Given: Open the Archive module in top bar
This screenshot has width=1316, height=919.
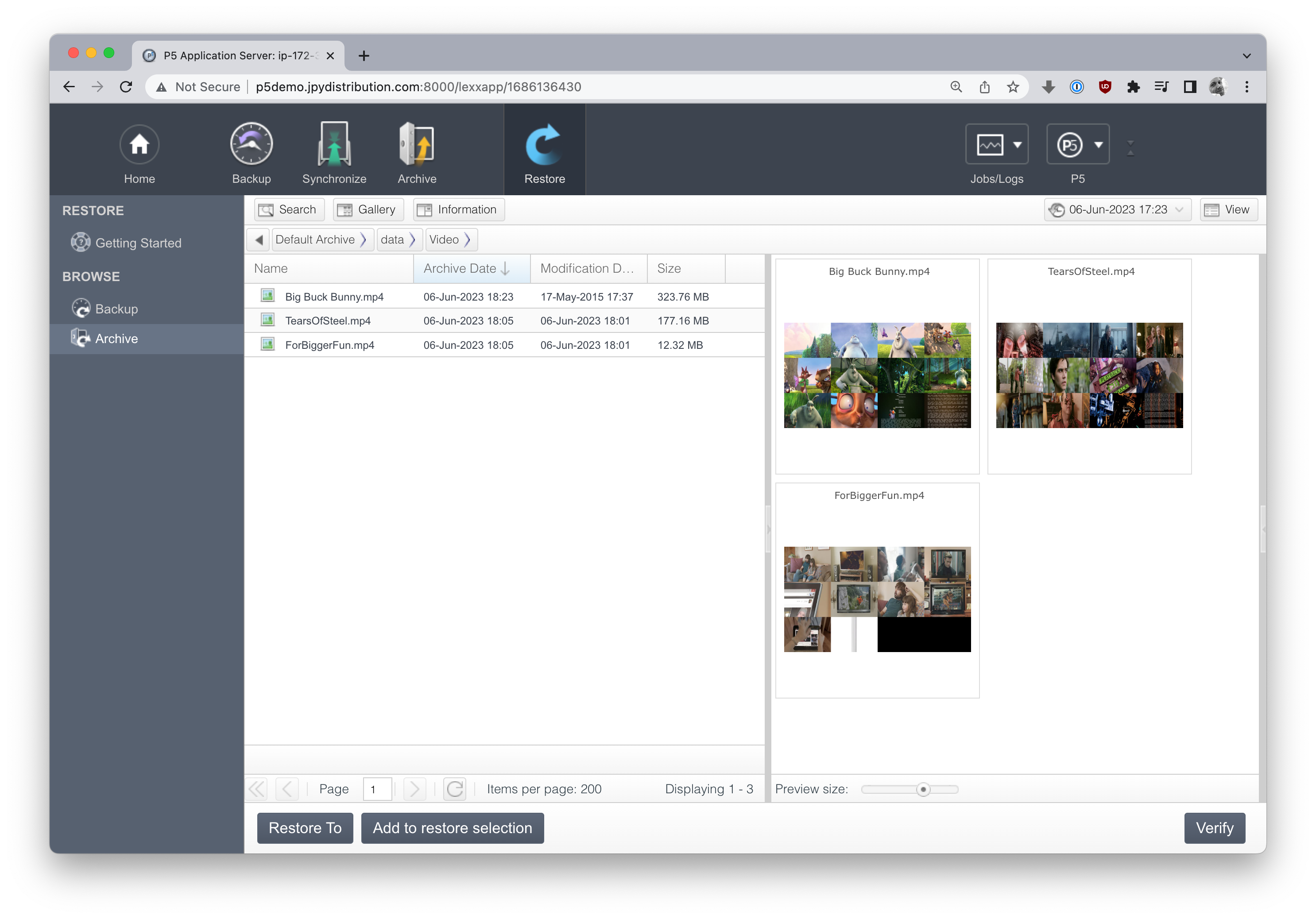Looking at the screenshot, I should click(x=417, y=154).
